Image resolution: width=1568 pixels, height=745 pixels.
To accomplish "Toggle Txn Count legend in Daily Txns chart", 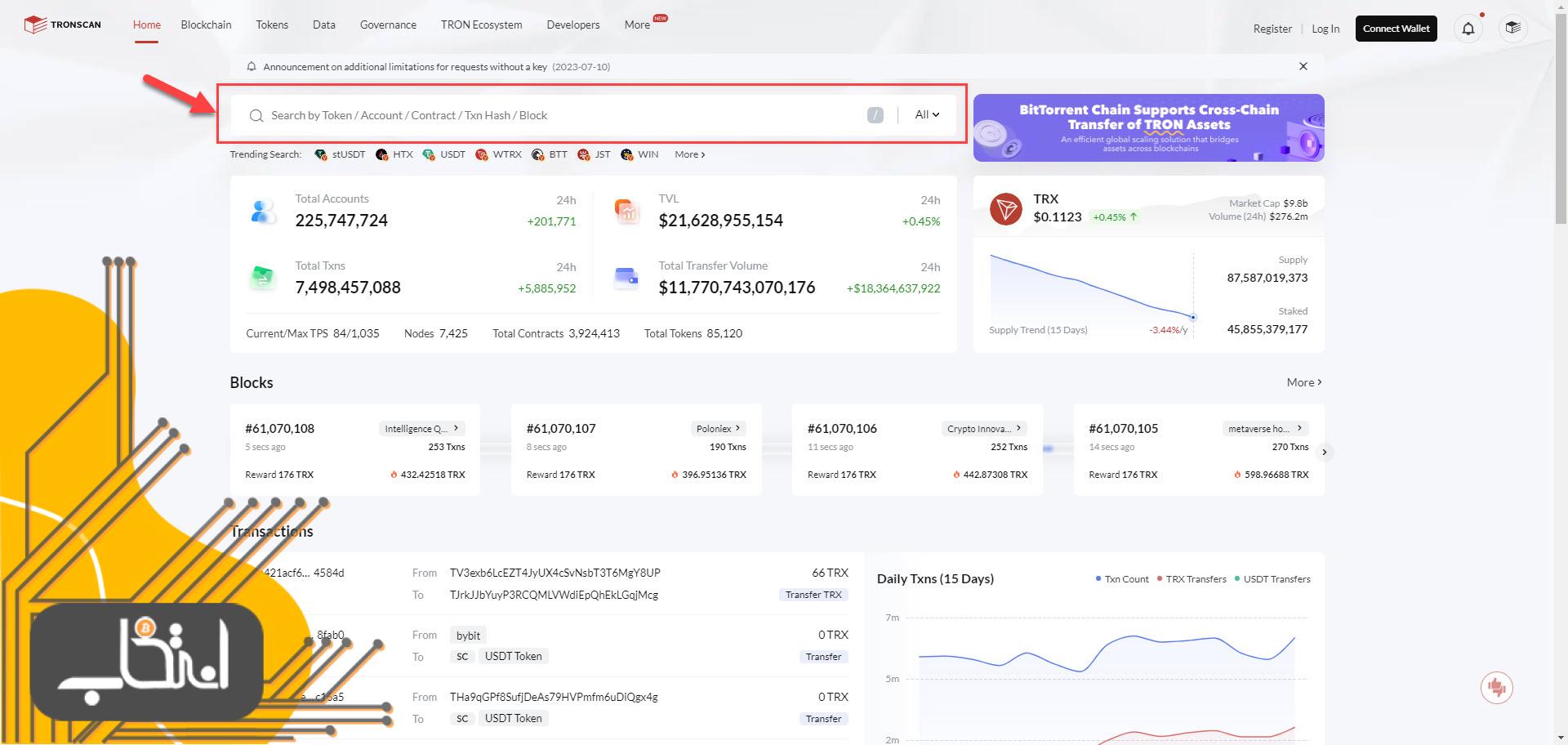I will pyautogui.click(x=1122, y=579).
